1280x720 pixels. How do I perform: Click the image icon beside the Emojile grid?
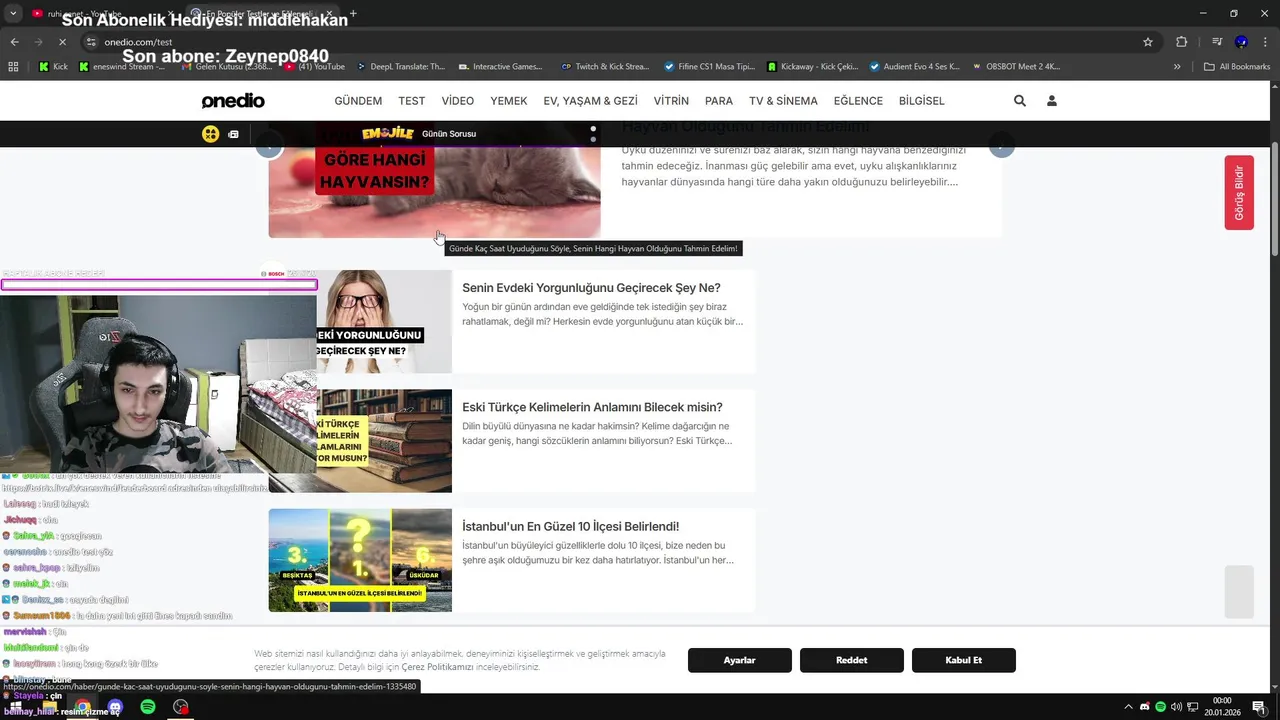click(233, 134)
